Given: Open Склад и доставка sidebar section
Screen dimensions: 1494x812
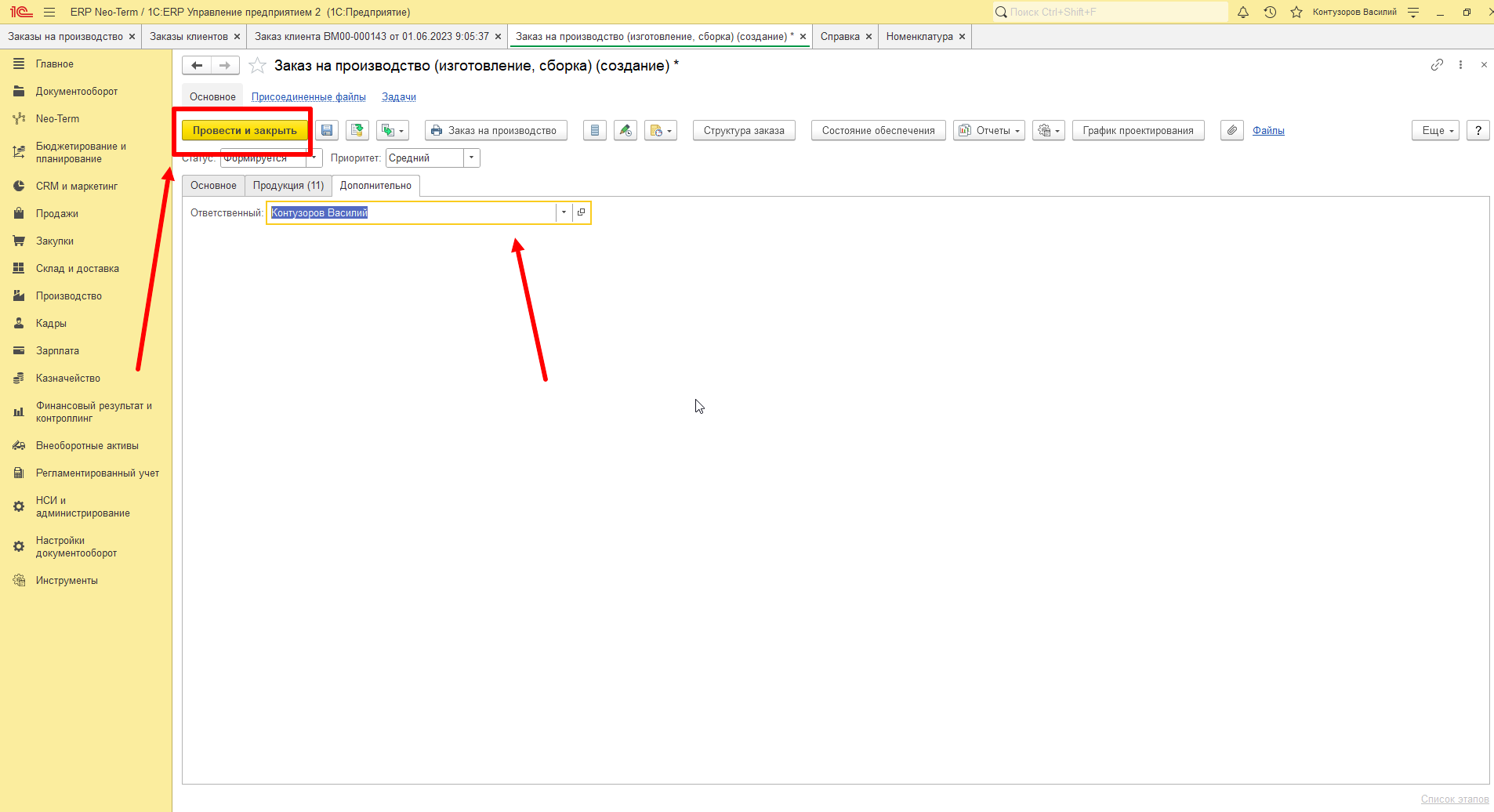Looking at the screenshot, I should point(78,268).
